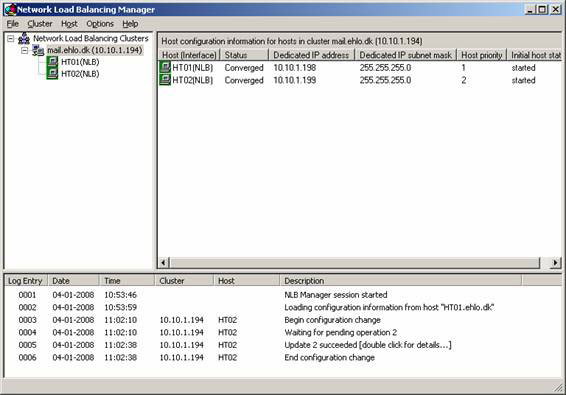Screen dimensions: 566x395
Task: Click the Initial host state column header
Action: [534, 55]
